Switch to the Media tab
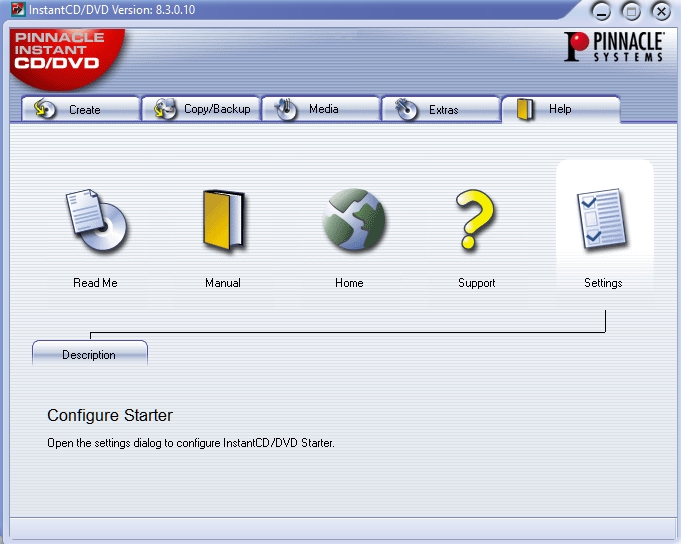Screen dimensions: 681x544 321,109
